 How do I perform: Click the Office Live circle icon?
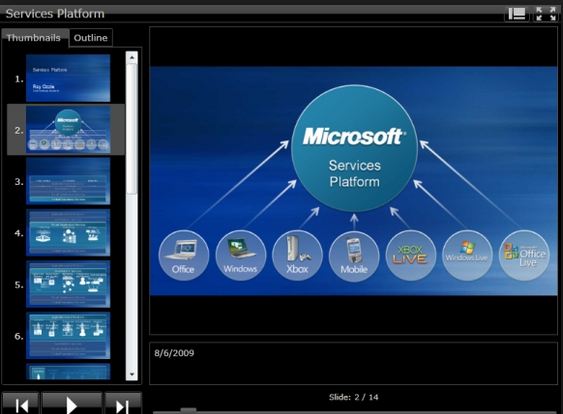[524, 255]
